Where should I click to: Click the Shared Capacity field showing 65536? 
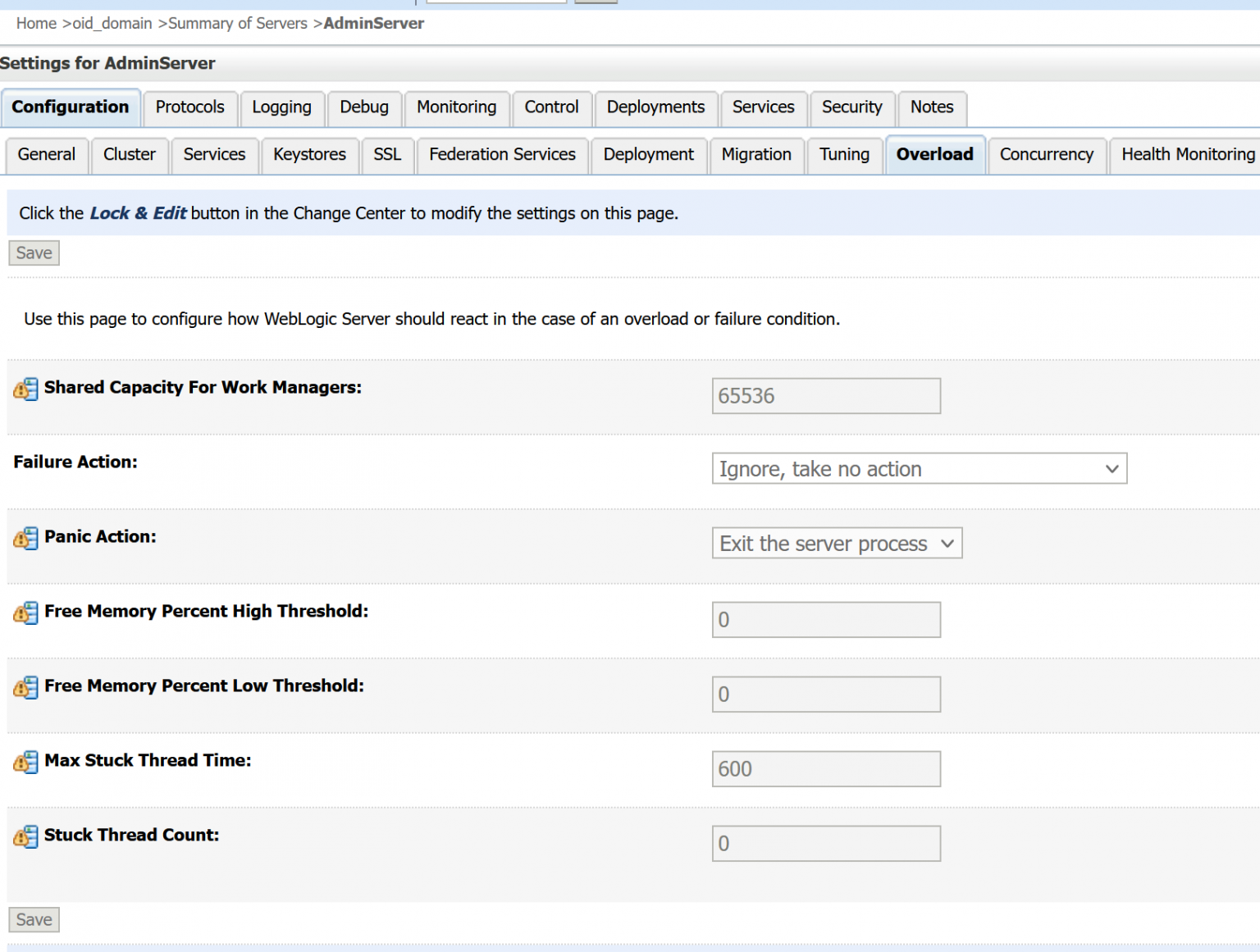[825, 396]
